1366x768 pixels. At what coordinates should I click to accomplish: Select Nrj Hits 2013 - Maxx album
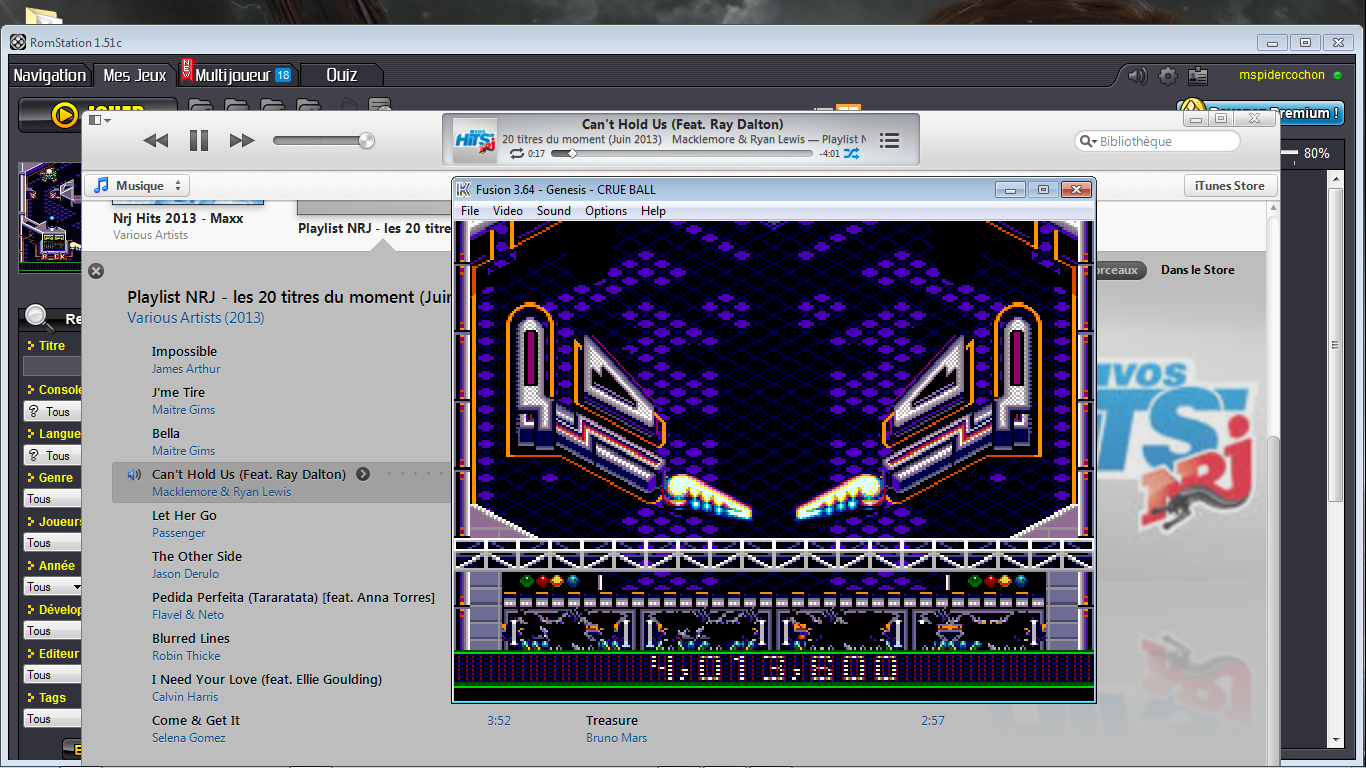pyautogui.click(x=178, y=219)
